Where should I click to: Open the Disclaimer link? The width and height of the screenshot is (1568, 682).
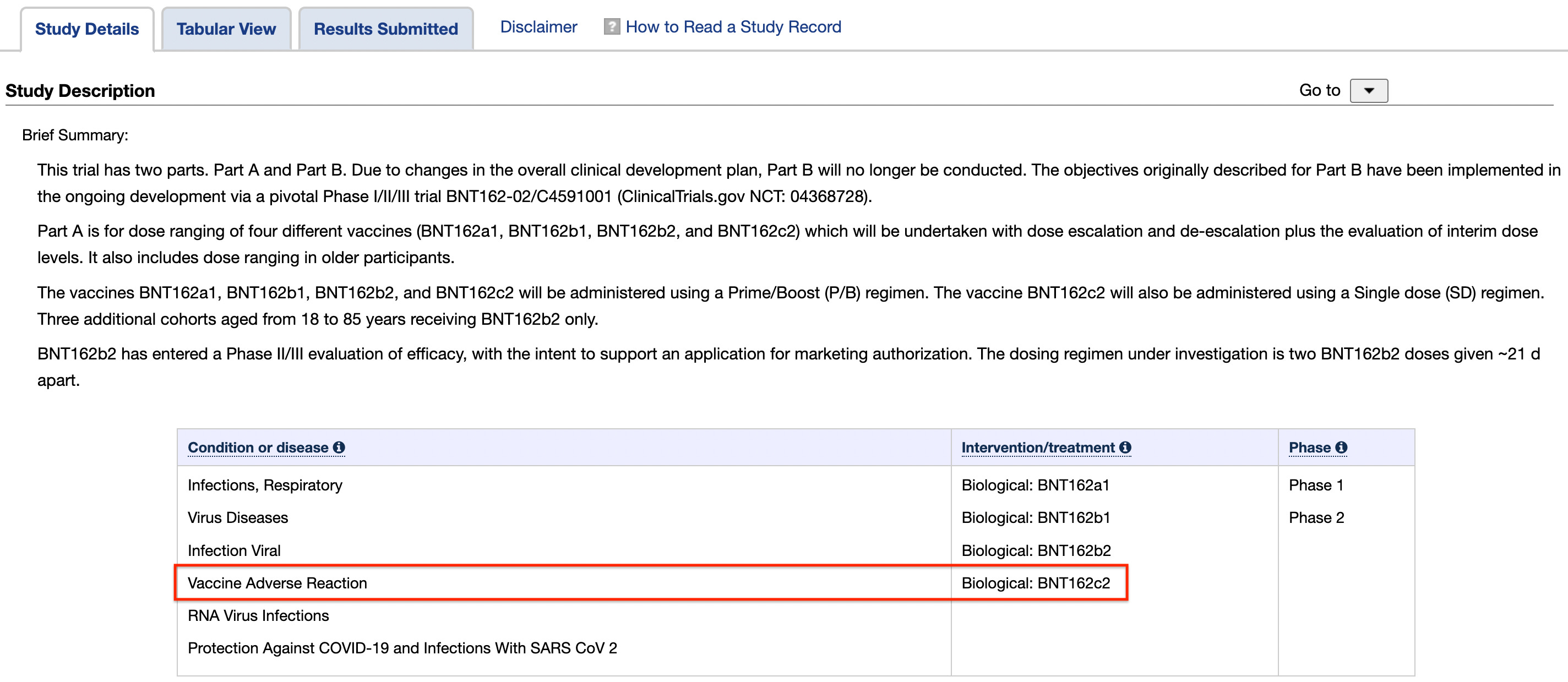[x=538, y=27]
